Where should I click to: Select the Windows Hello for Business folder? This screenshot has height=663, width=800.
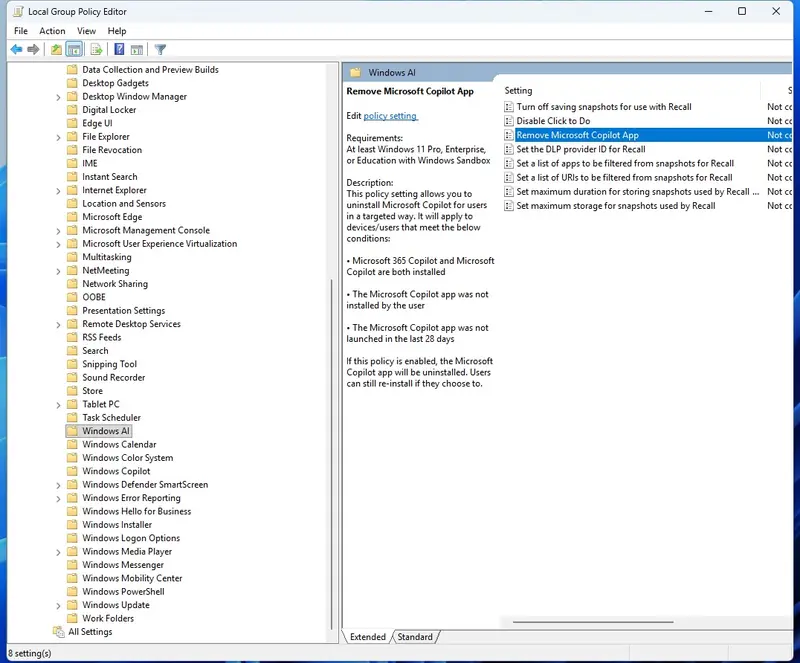pyautogui.click(x=136, y=511)
